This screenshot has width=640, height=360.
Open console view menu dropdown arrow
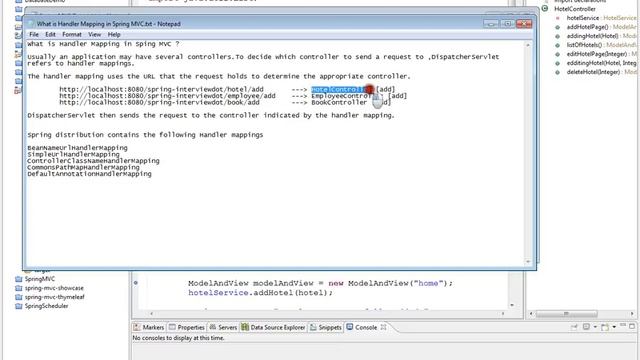pyautogui.click(x=614, y=327)
